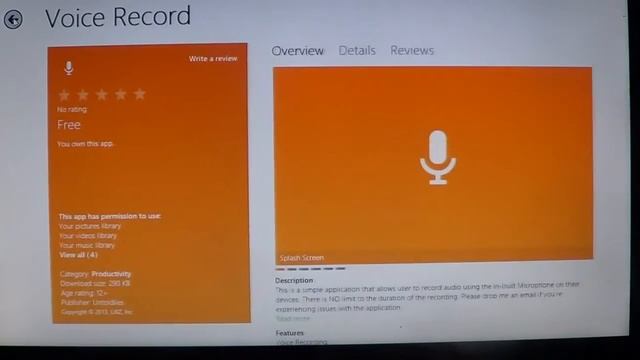Screen dimensions: 640x360
Task: Open the publisher name link
Action: 108,302
